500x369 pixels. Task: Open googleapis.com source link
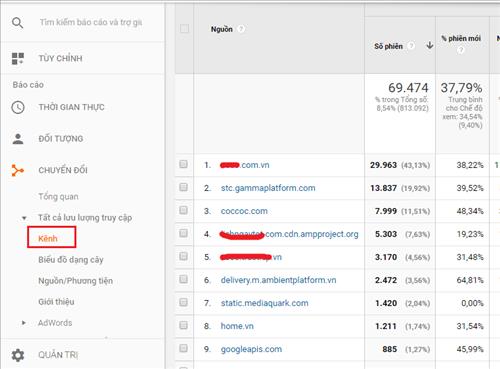tap(251, 349)
